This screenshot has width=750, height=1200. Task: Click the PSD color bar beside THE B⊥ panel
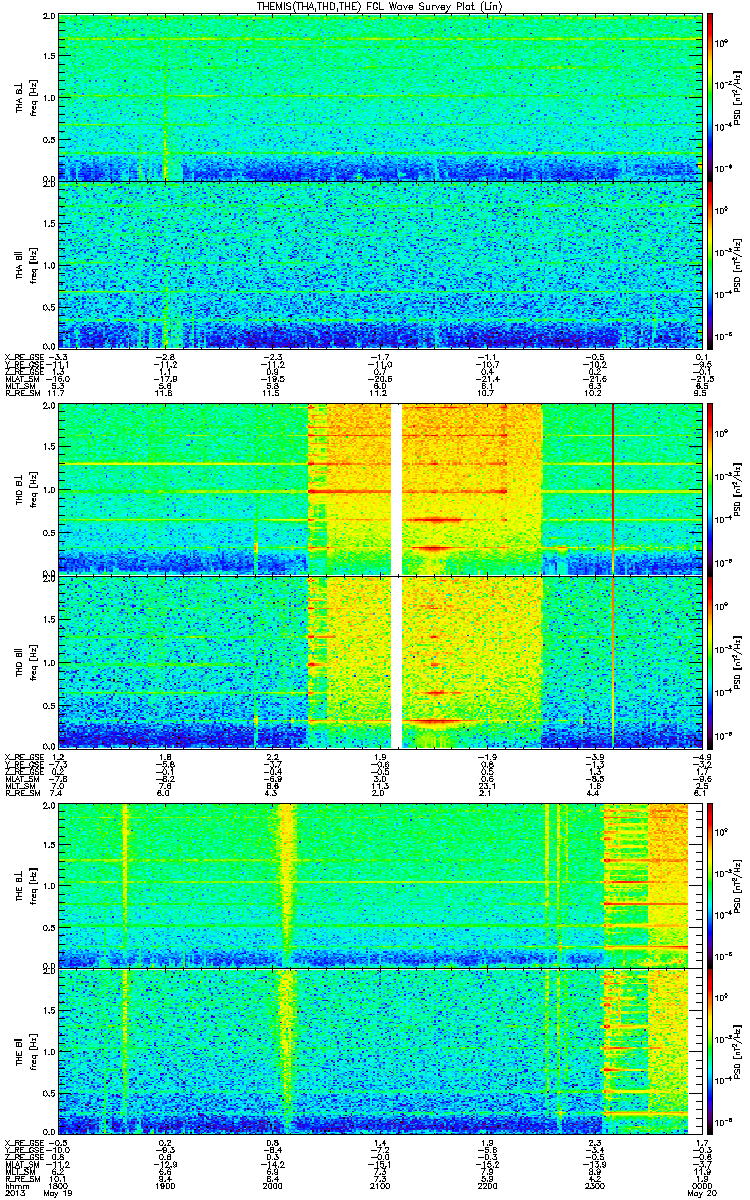point(711,884)
